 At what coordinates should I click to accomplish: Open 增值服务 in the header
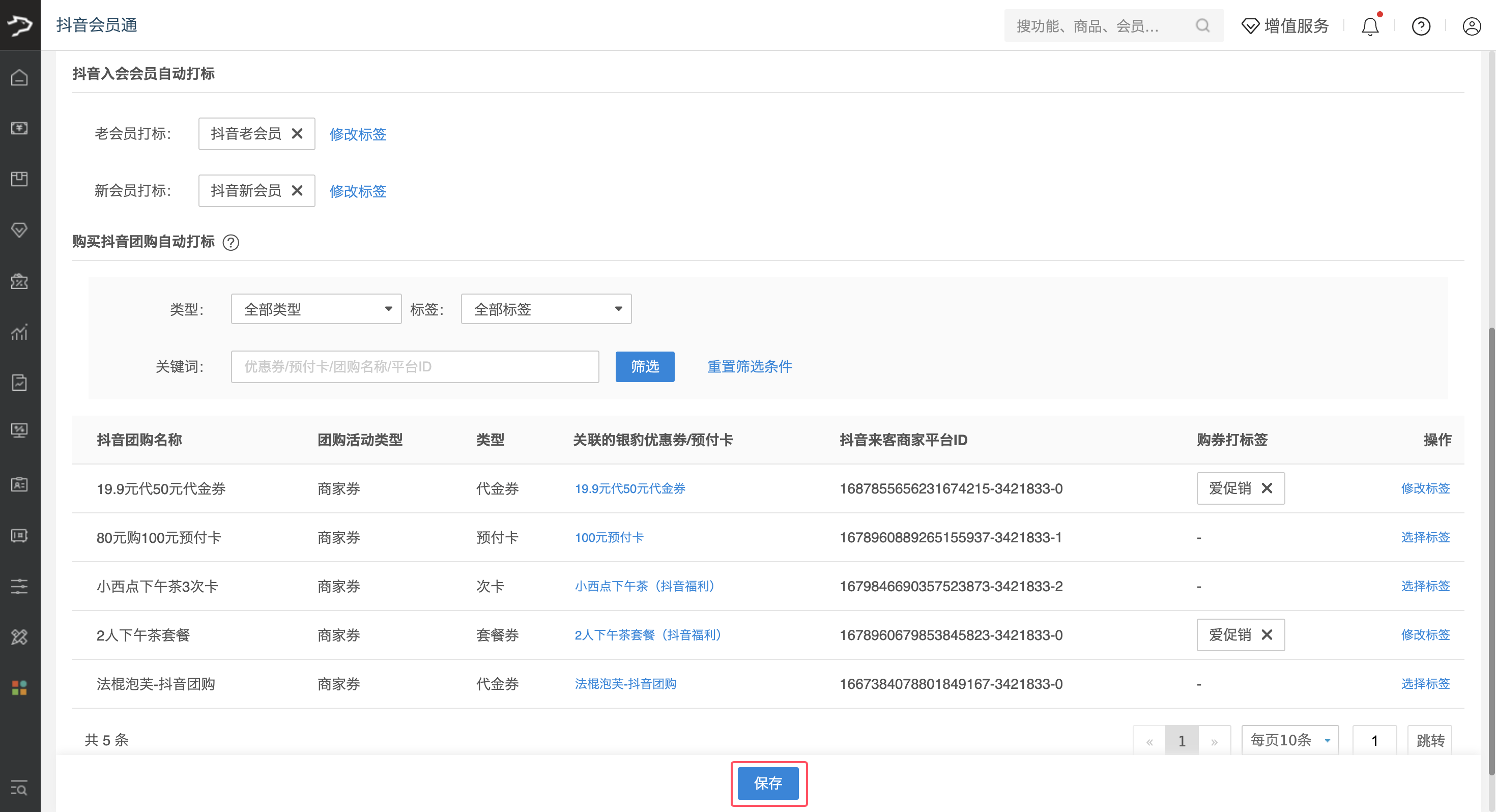coord(1285,25)
